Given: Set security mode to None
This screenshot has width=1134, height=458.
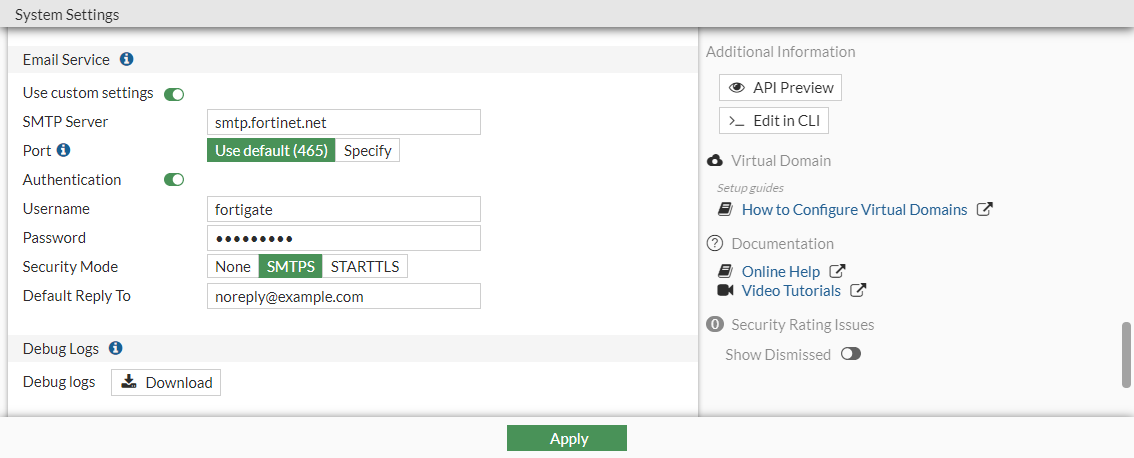Looking at the screenshot, I should [x=233, y=267].
